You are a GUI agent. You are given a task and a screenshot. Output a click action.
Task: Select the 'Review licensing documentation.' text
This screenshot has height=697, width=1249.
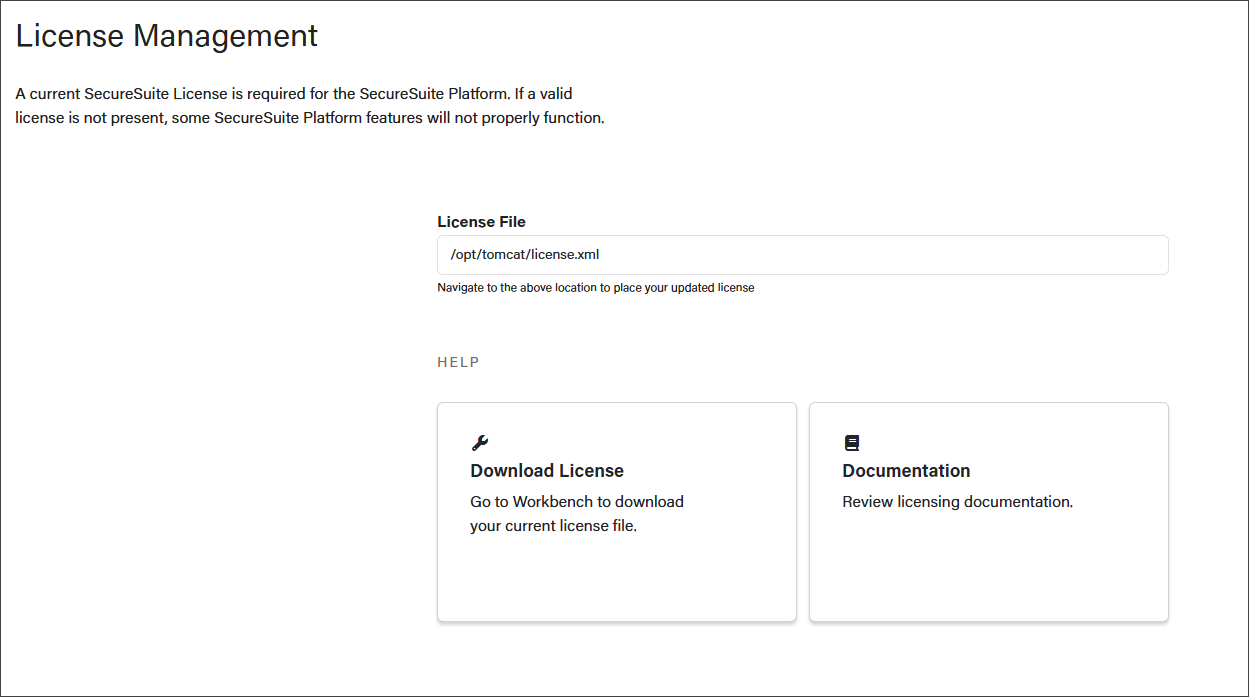958,502
